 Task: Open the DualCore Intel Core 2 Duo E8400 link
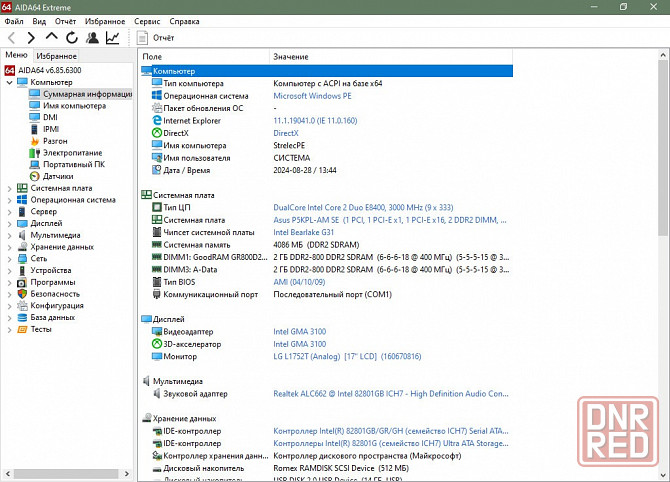pos(363,208)
